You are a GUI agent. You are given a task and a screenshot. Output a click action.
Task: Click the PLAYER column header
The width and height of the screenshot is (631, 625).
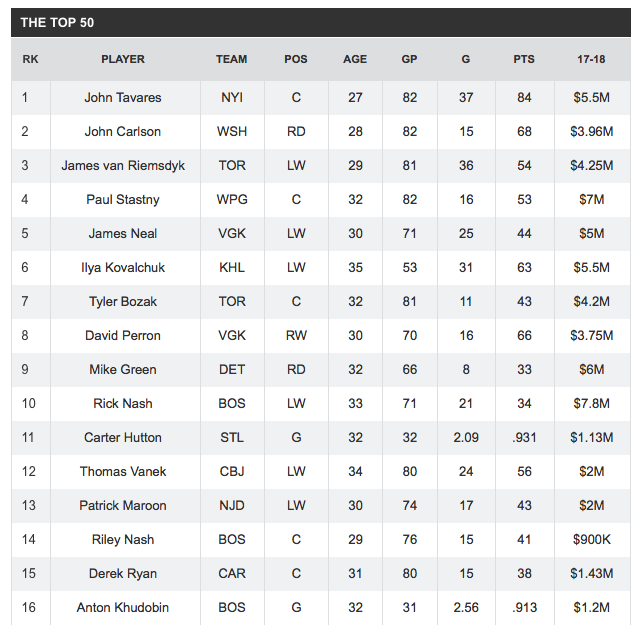(123, 59)
